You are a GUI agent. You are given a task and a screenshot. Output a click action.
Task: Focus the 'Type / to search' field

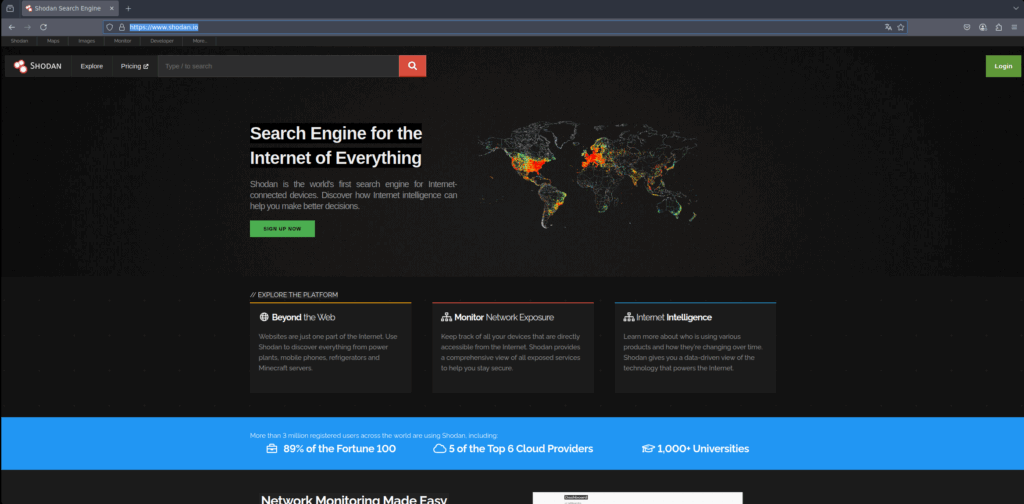(x=277, y=66)
